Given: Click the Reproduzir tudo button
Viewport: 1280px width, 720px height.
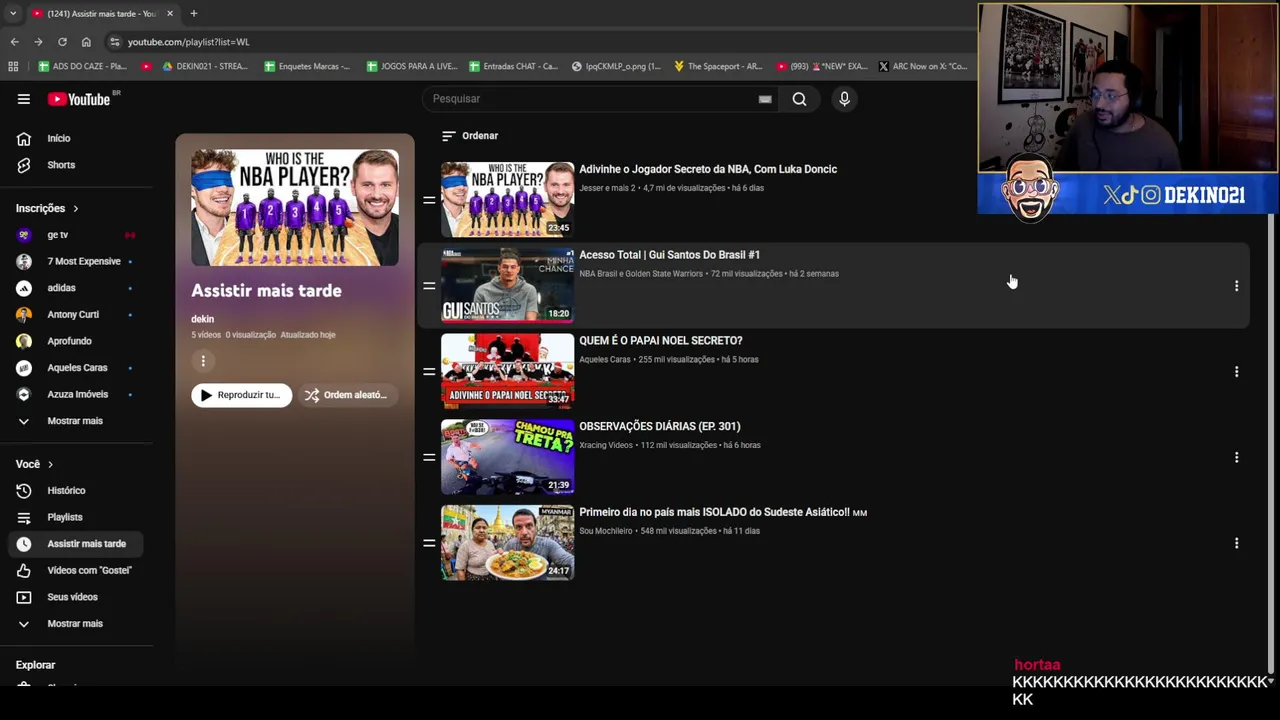Looking at the screenshot, I should click(x=242, y=395).
